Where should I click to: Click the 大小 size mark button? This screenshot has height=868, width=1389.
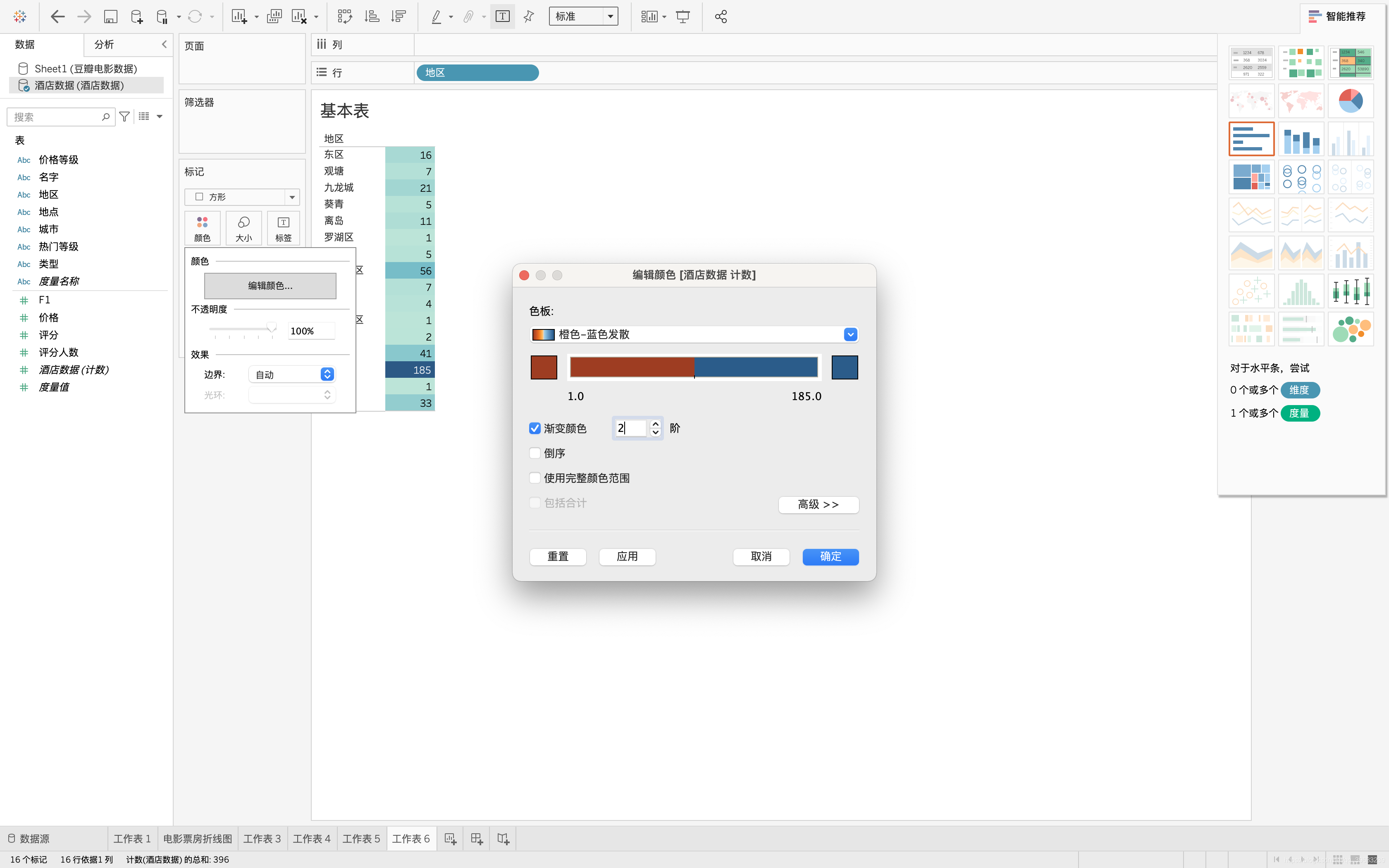coord(243,228)
